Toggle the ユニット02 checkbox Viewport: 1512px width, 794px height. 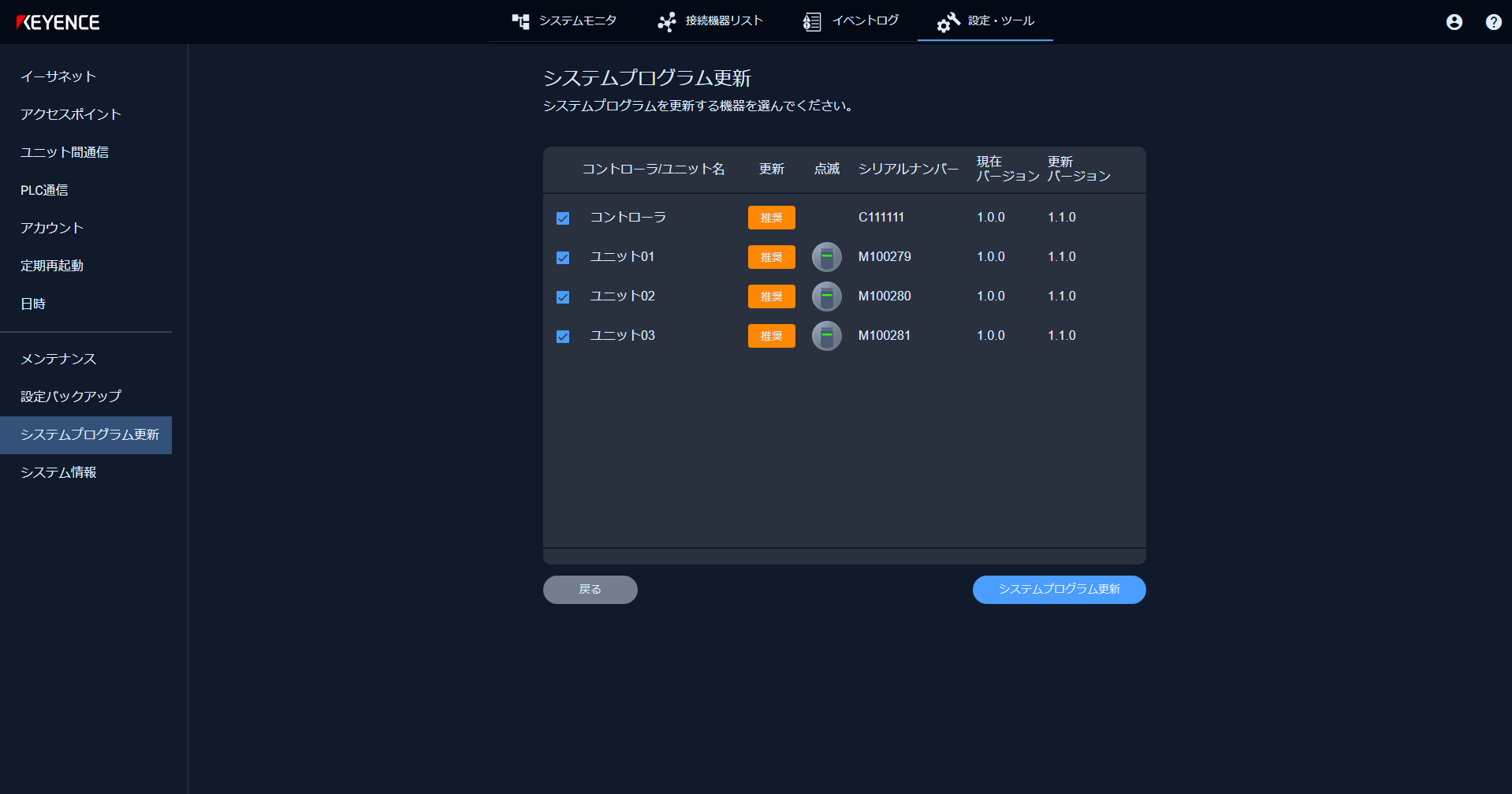(562, 296)
